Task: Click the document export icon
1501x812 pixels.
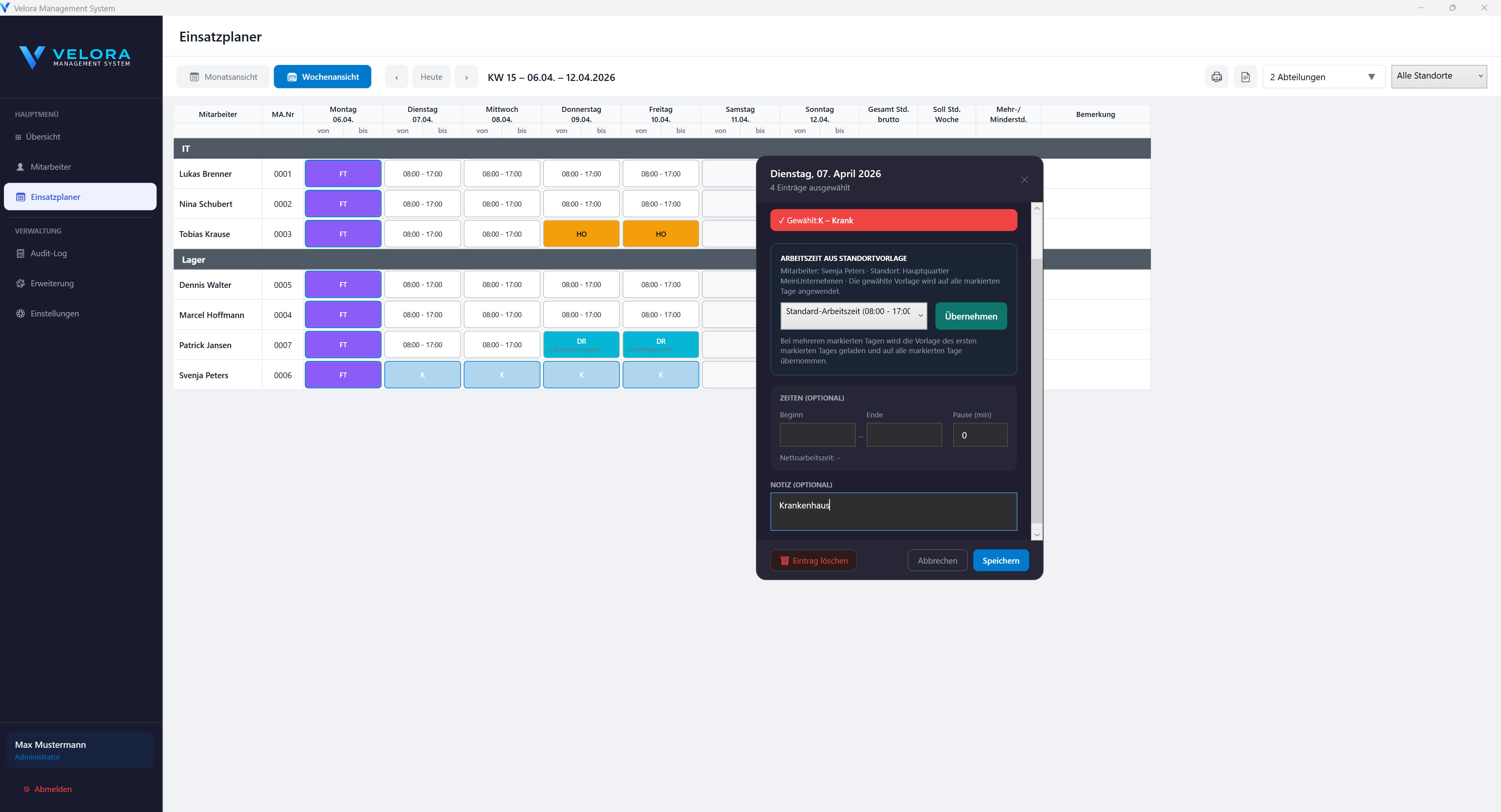Action: [x=1245, y=77]
